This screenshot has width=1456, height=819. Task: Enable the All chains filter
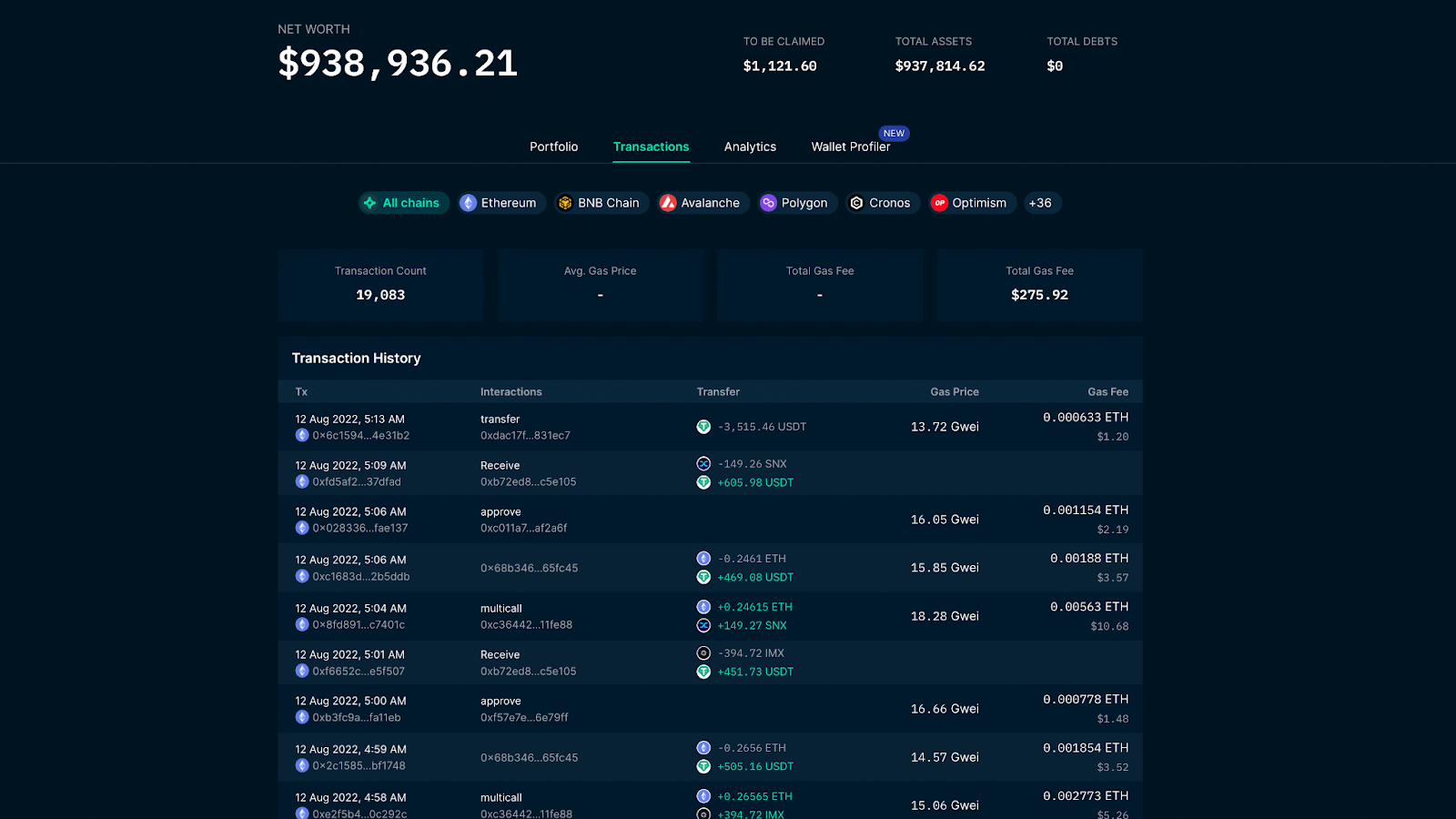click(404, 203)
